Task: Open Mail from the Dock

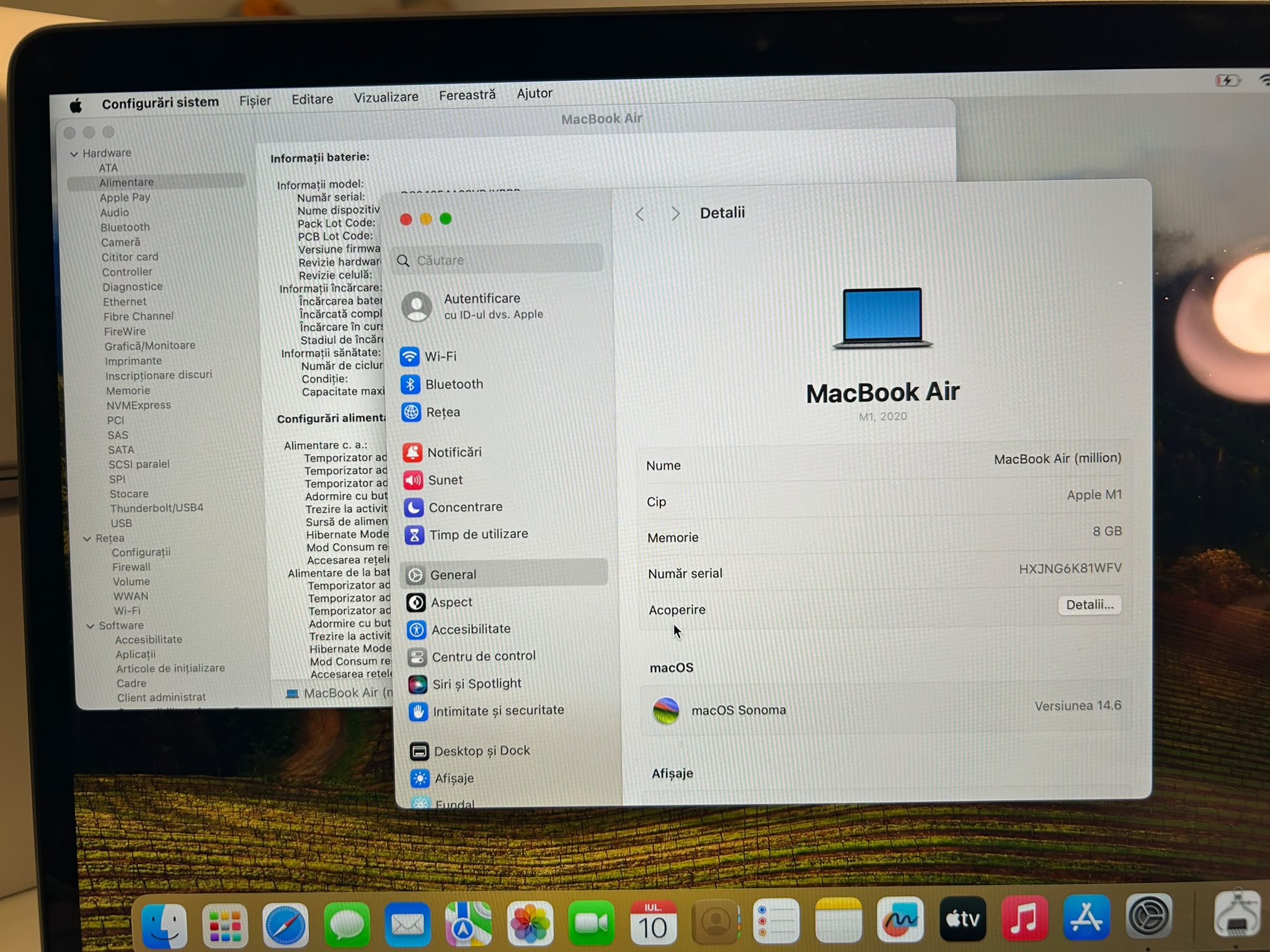Action: [407, 925]
